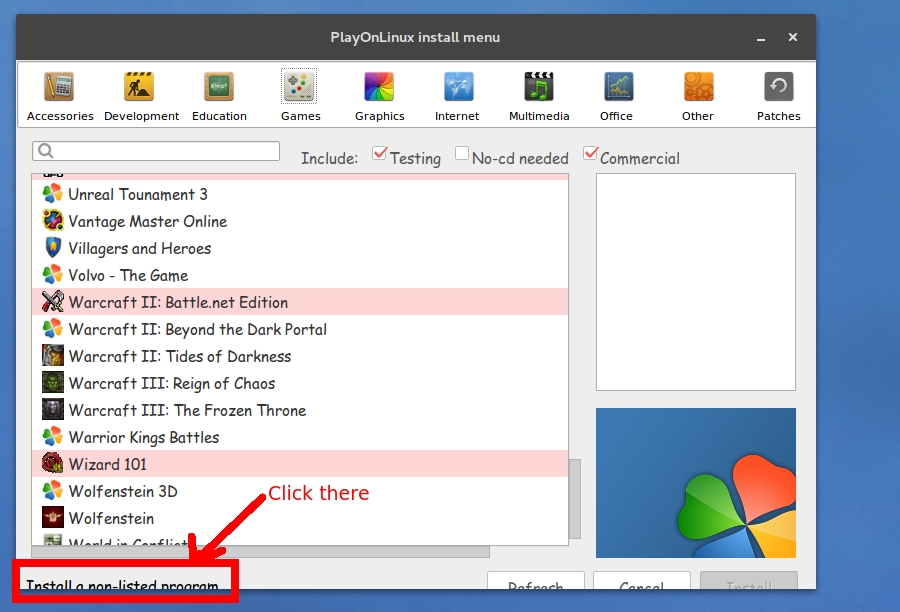Screen dimensions: 900x612
Task: Click inside the program search field
Action: click(x=156, y=151)
